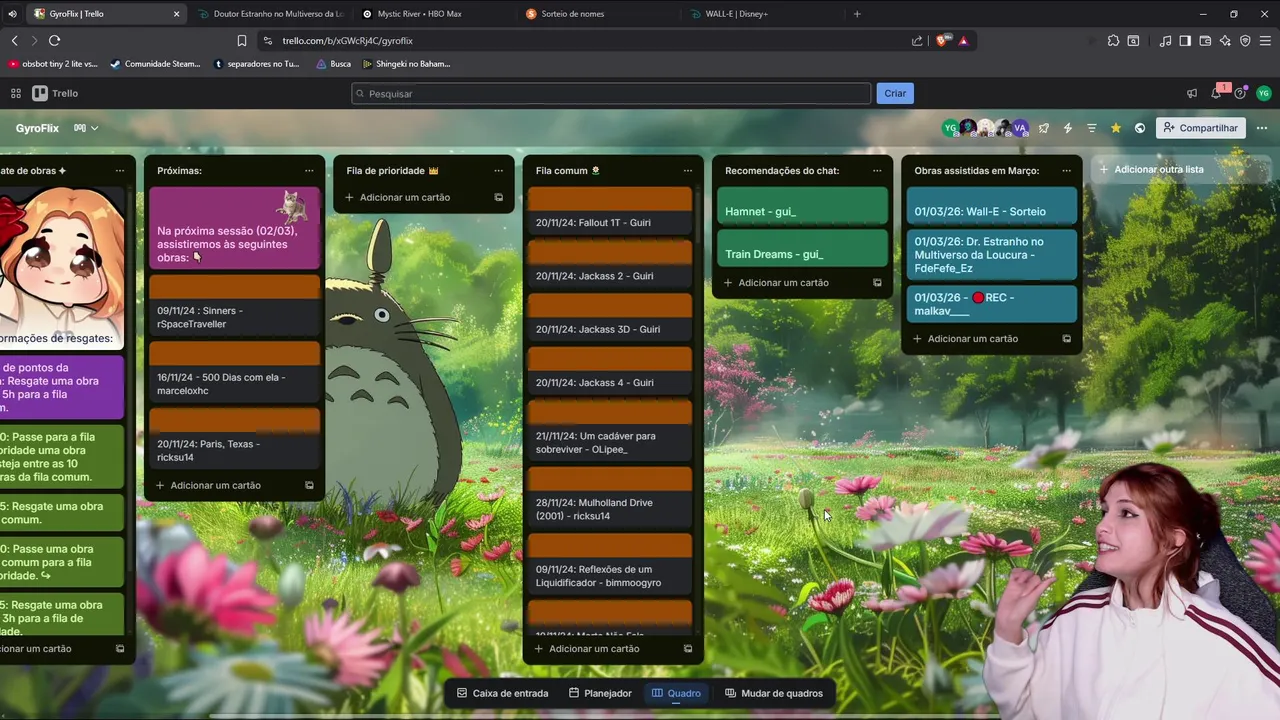Open the 09/11/24 : Sinners card
Viewport: 1280px width, 720px height.
click(234, 305)
